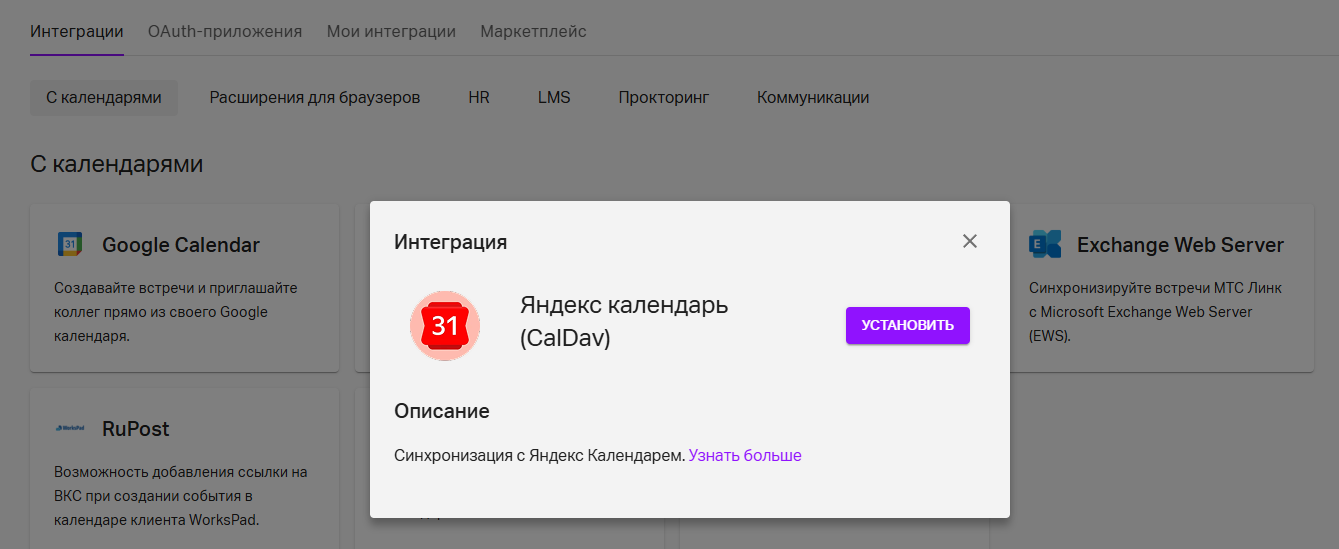Select the С календарями category filter
This screenshot has height=549, width=1339.
104,98
